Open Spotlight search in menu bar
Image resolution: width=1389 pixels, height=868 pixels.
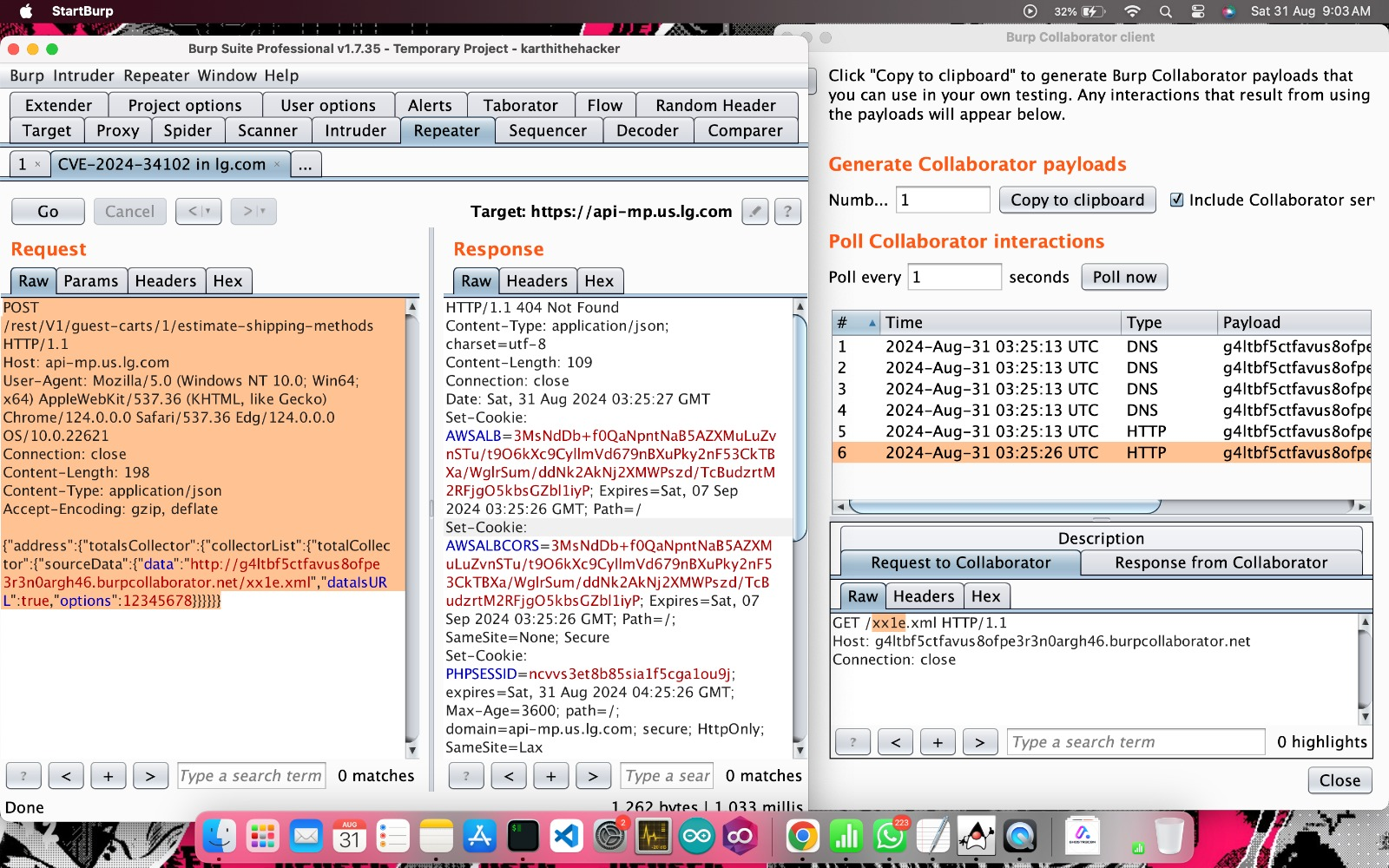pos(1165,11)
